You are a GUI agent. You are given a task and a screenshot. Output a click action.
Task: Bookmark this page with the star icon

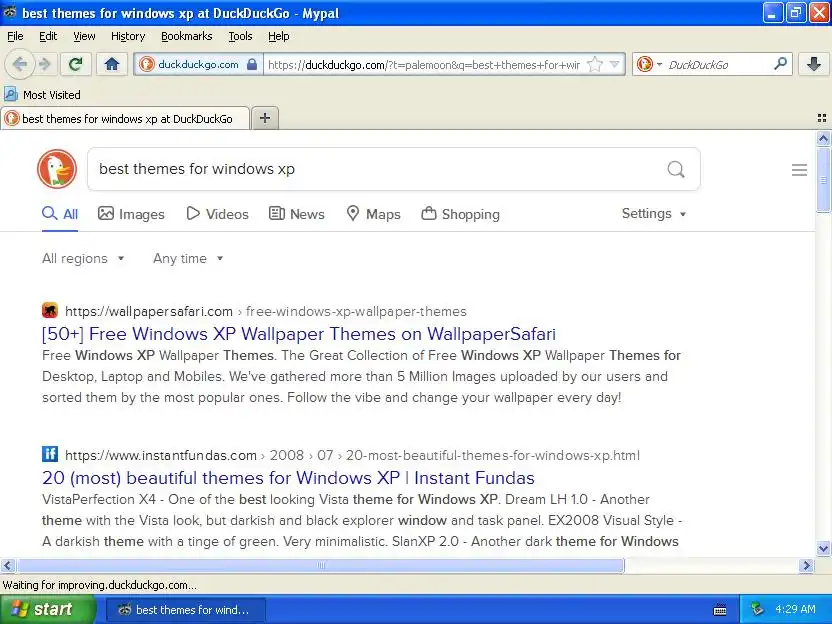tap(595, 65)
